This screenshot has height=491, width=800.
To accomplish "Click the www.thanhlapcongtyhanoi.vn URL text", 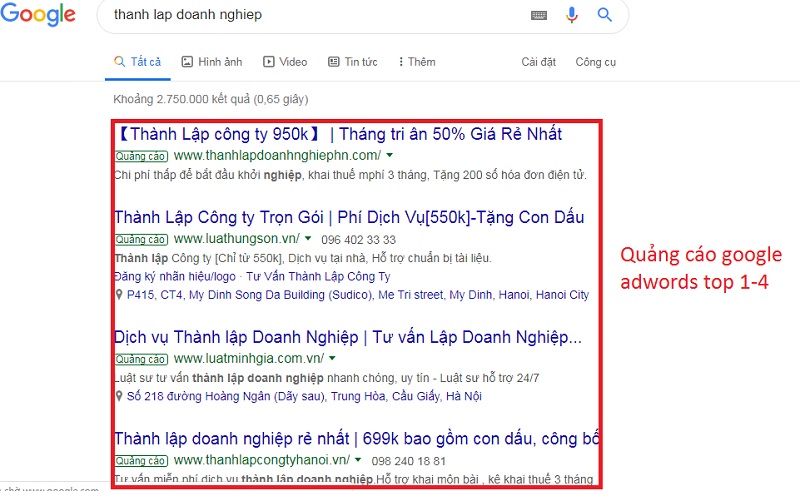I will tap(262, 460).
